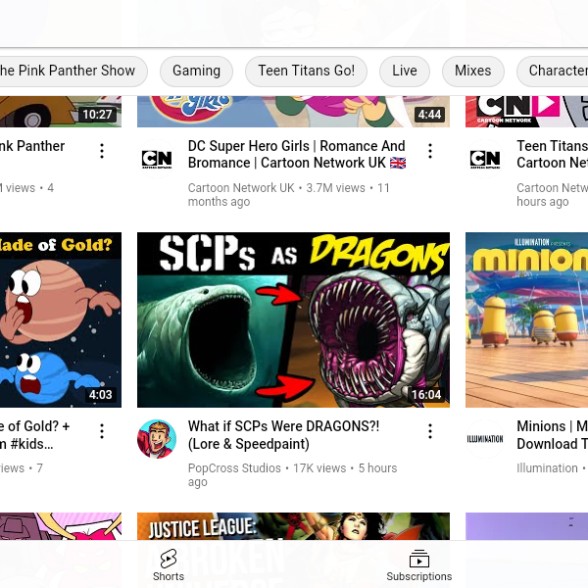Play the Minions video thumbnail
Image resolution: width=588 pixels, height=588 pixels.
pos(527,320)
